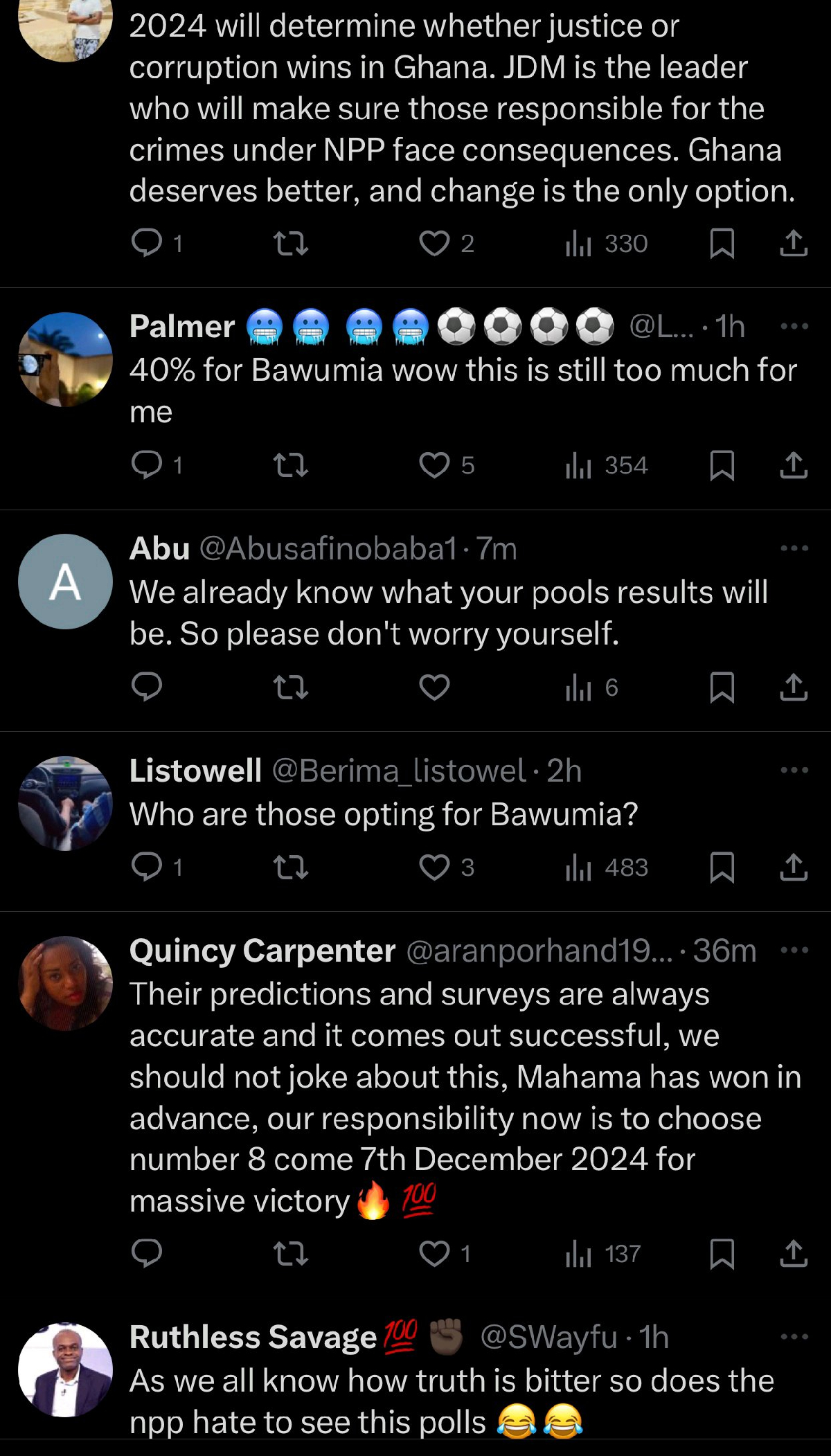Open Quincy Carpenter's profile picture
831x1456 pixels.
click(65, 984)
